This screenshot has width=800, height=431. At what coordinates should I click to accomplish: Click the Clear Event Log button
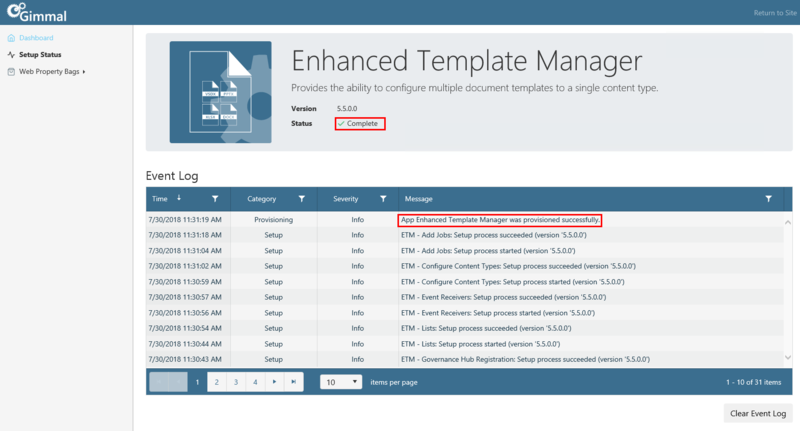tap(757, 413)
